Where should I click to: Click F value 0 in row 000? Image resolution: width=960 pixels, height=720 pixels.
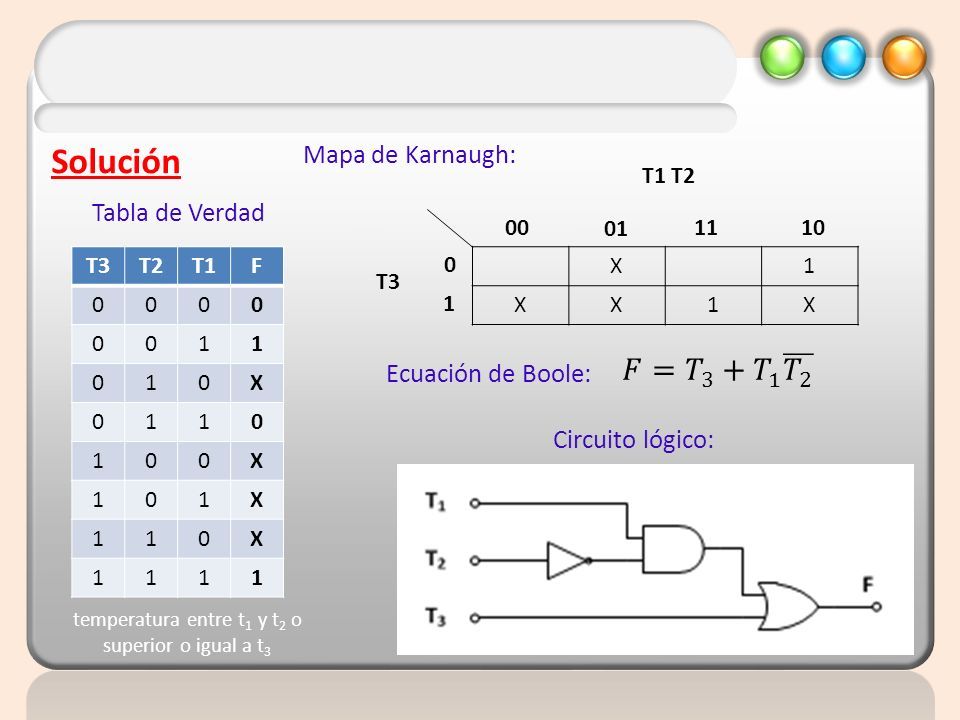[257, 305]
